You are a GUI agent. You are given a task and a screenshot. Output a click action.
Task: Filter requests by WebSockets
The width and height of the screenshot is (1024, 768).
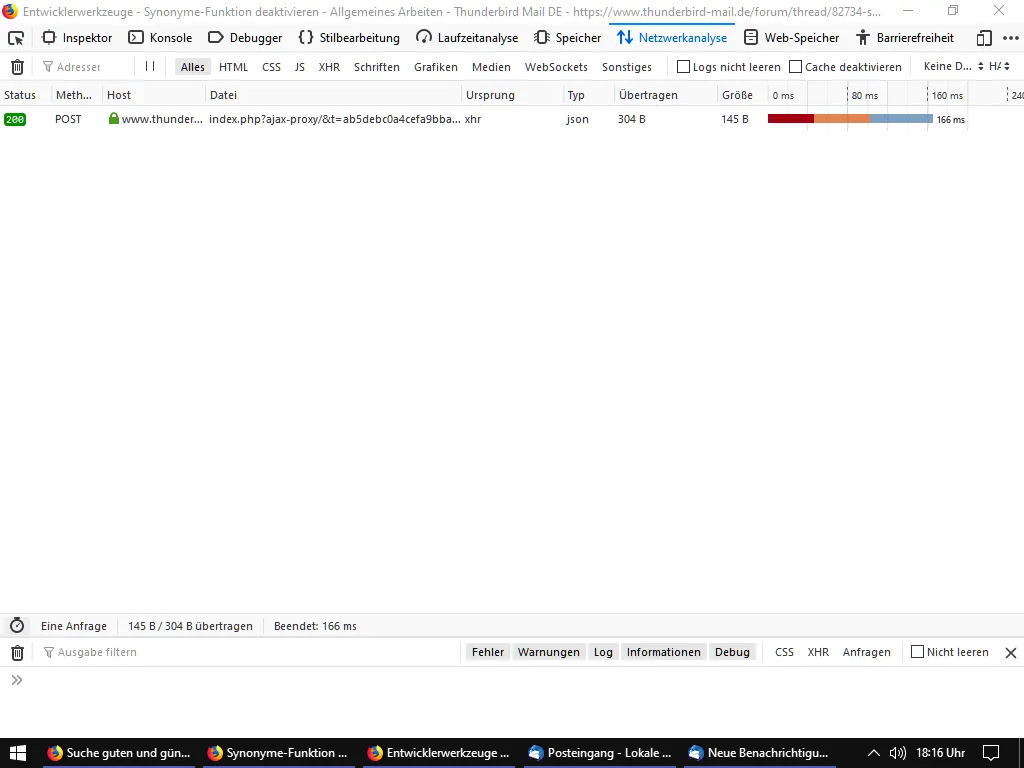pyautogui.click(x=556, y=67)
